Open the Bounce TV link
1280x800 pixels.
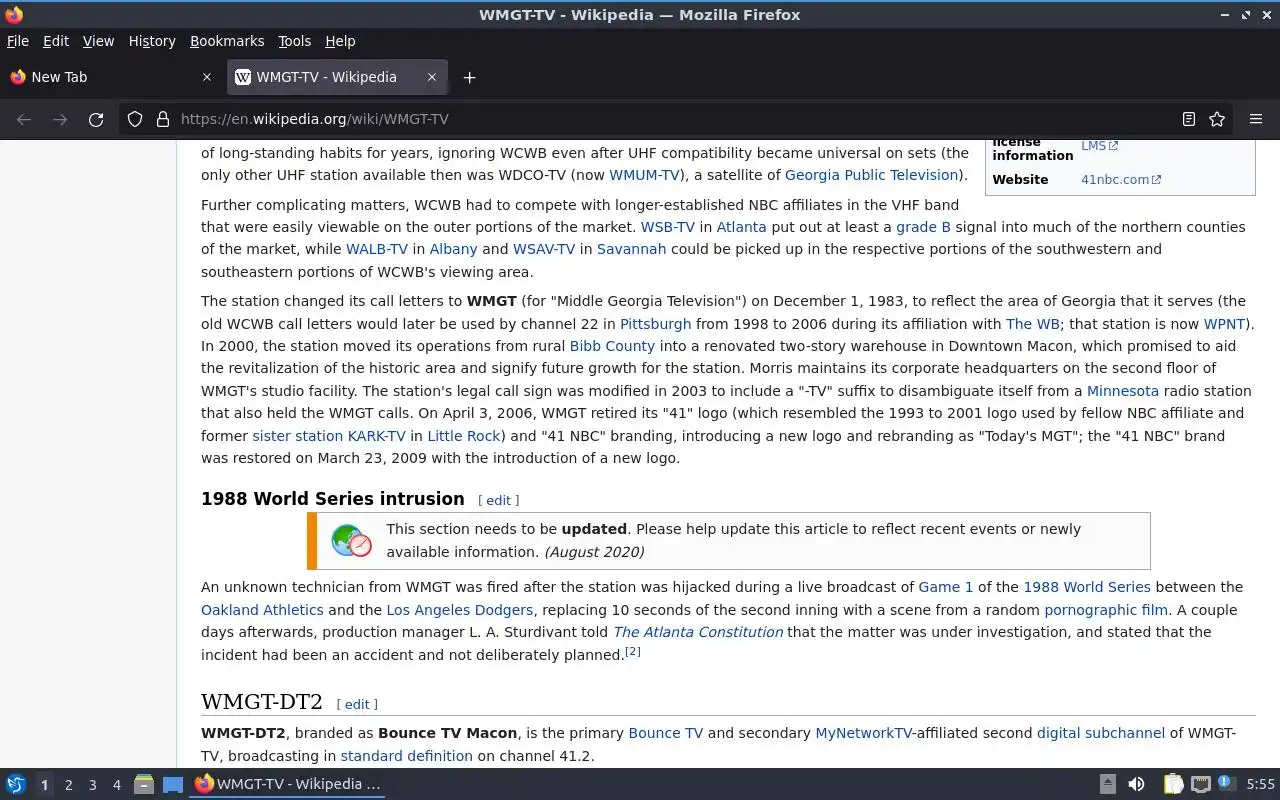(666, 733)
